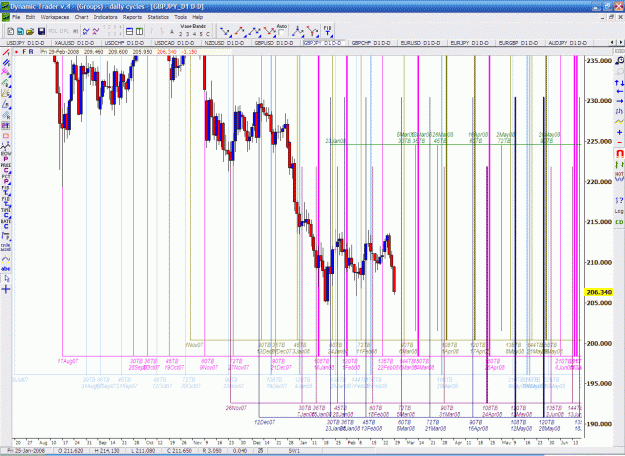Switch to the EURUSD D1D-D chart tab
The width and height of the screenshot is (625, 456).
pyautogui.click(x=421, y=43)
